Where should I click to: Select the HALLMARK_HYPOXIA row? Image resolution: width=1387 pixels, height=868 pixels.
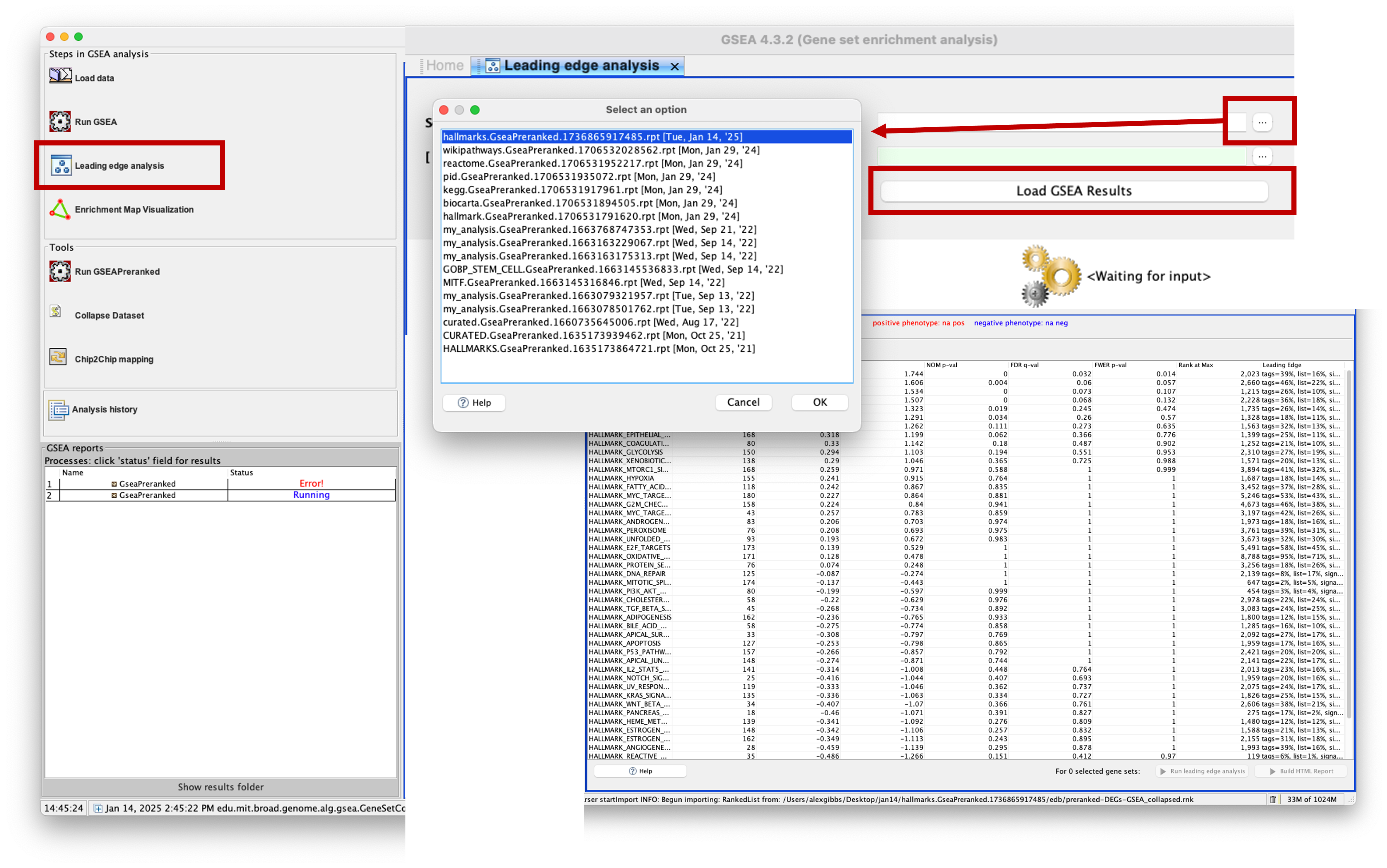[x=966, y=477]
